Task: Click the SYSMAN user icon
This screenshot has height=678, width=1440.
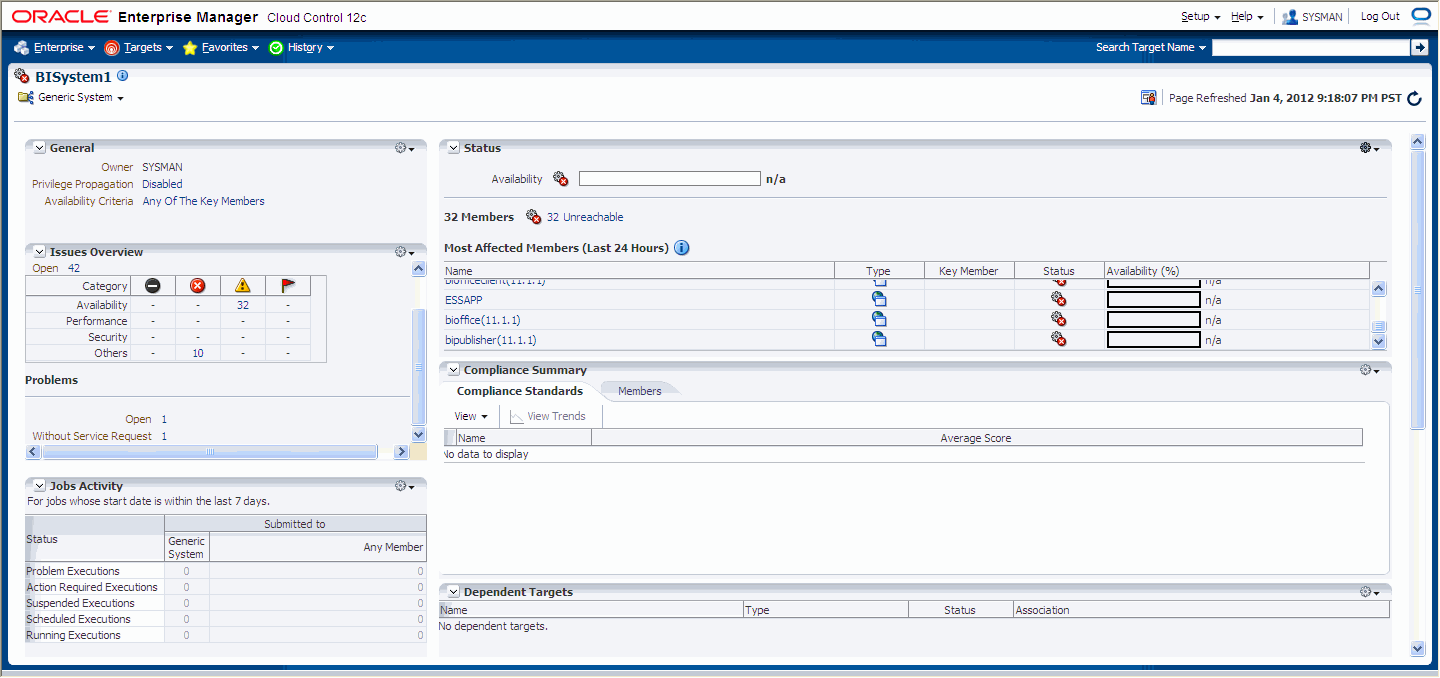Action: tap(1290, 17)
